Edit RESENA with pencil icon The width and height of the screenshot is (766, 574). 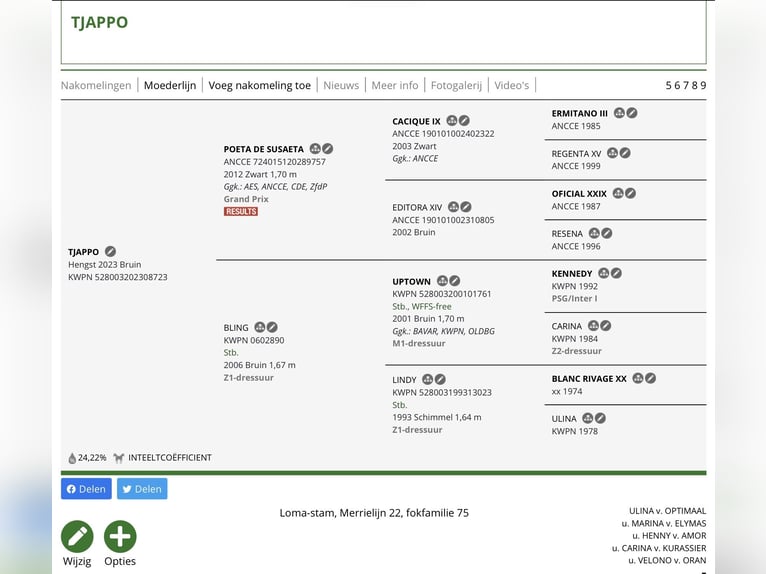(607, 233)
